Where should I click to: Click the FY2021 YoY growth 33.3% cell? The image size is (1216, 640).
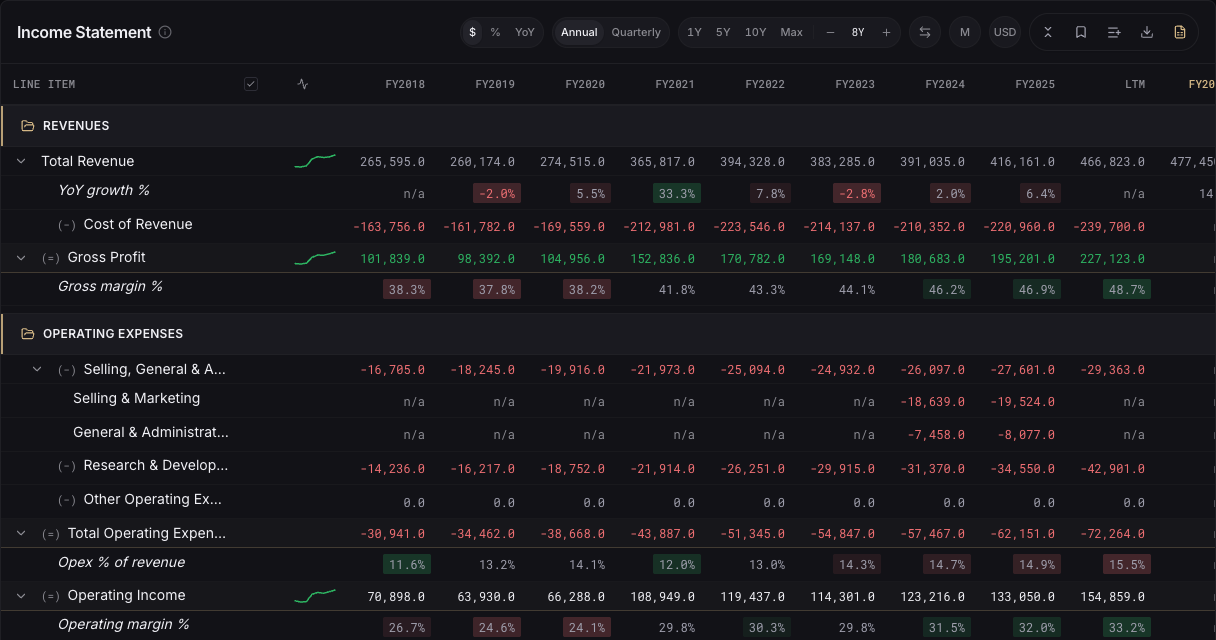click(677, 193)
